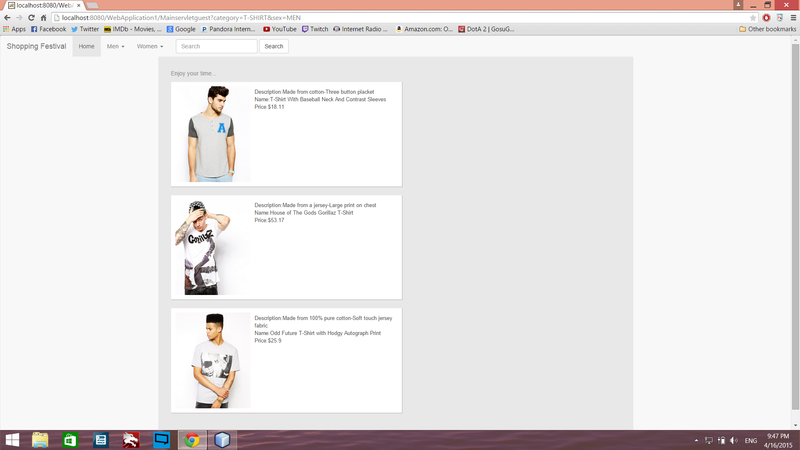The height and width of the screenshot is (450, 800).
Task: Open the Chrome menu hamburger icon
Action: point(791,18)
